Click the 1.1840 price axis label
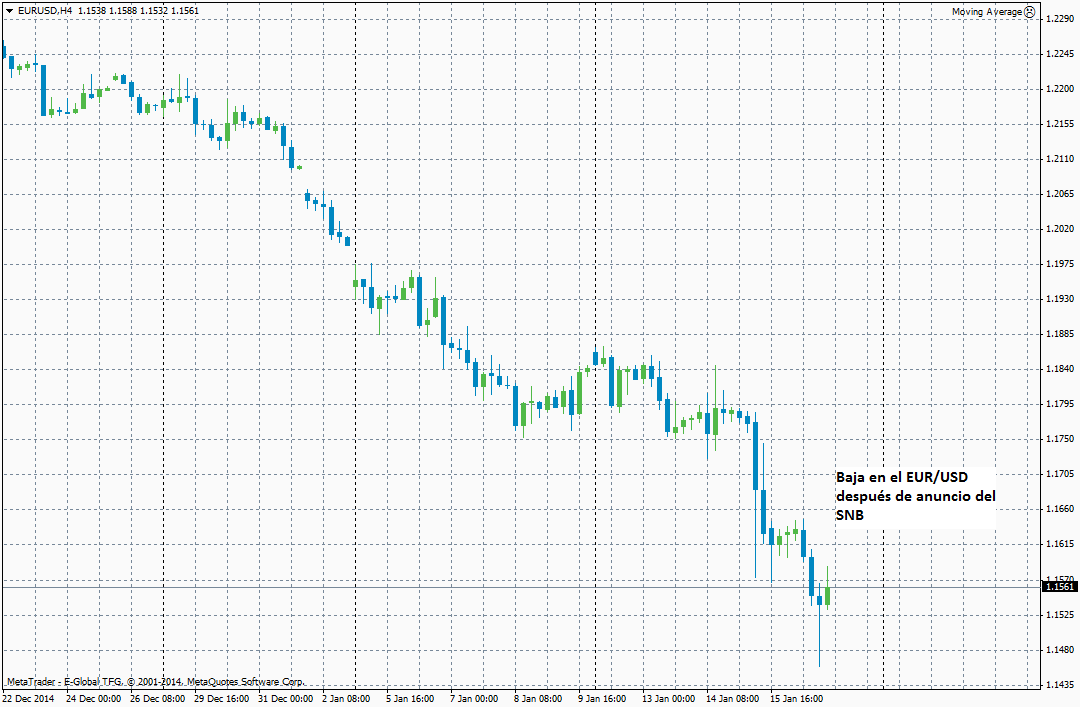This screenshot has width=1080, height=707. pos(1059,369)
